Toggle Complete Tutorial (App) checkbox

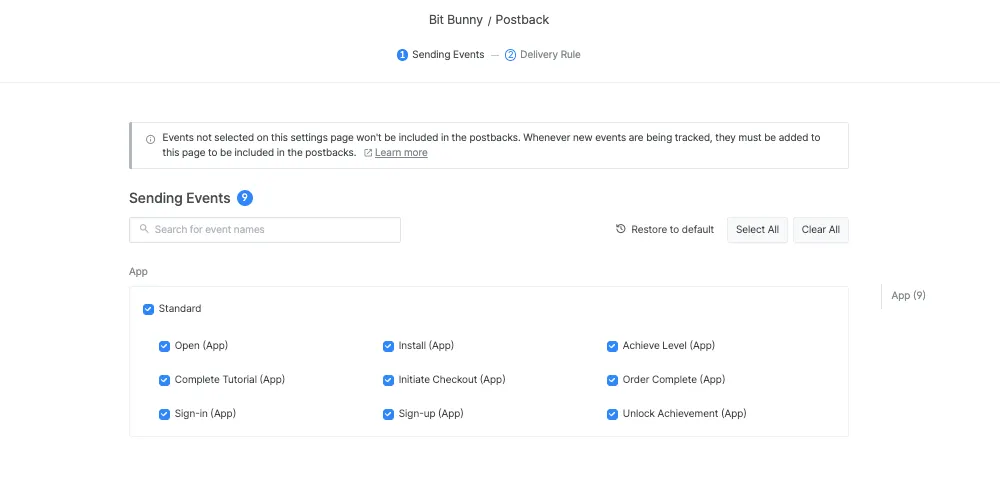point(165,380)
